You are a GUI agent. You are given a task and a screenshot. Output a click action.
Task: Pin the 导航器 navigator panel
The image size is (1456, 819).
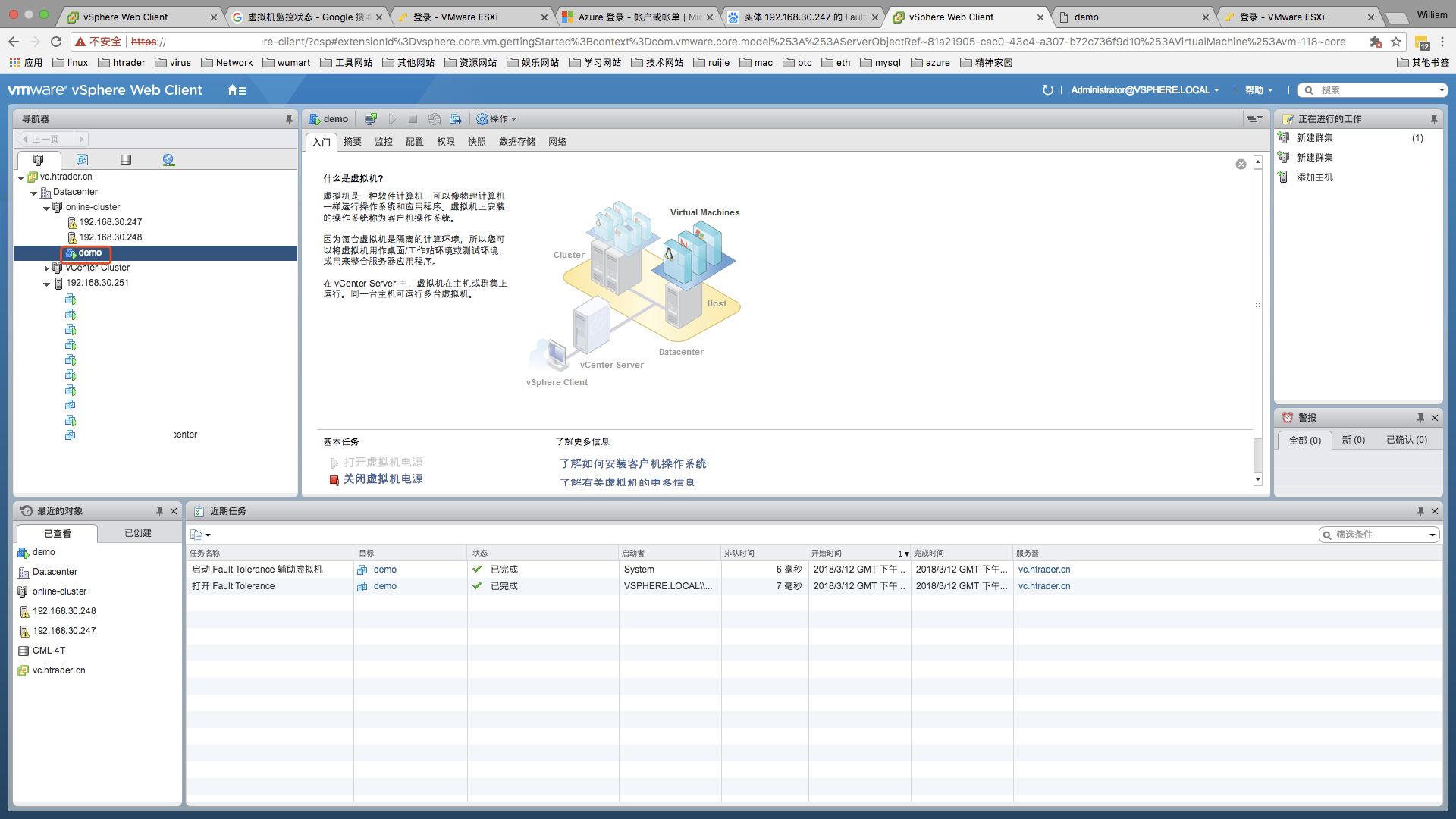(x=289, y=119)
